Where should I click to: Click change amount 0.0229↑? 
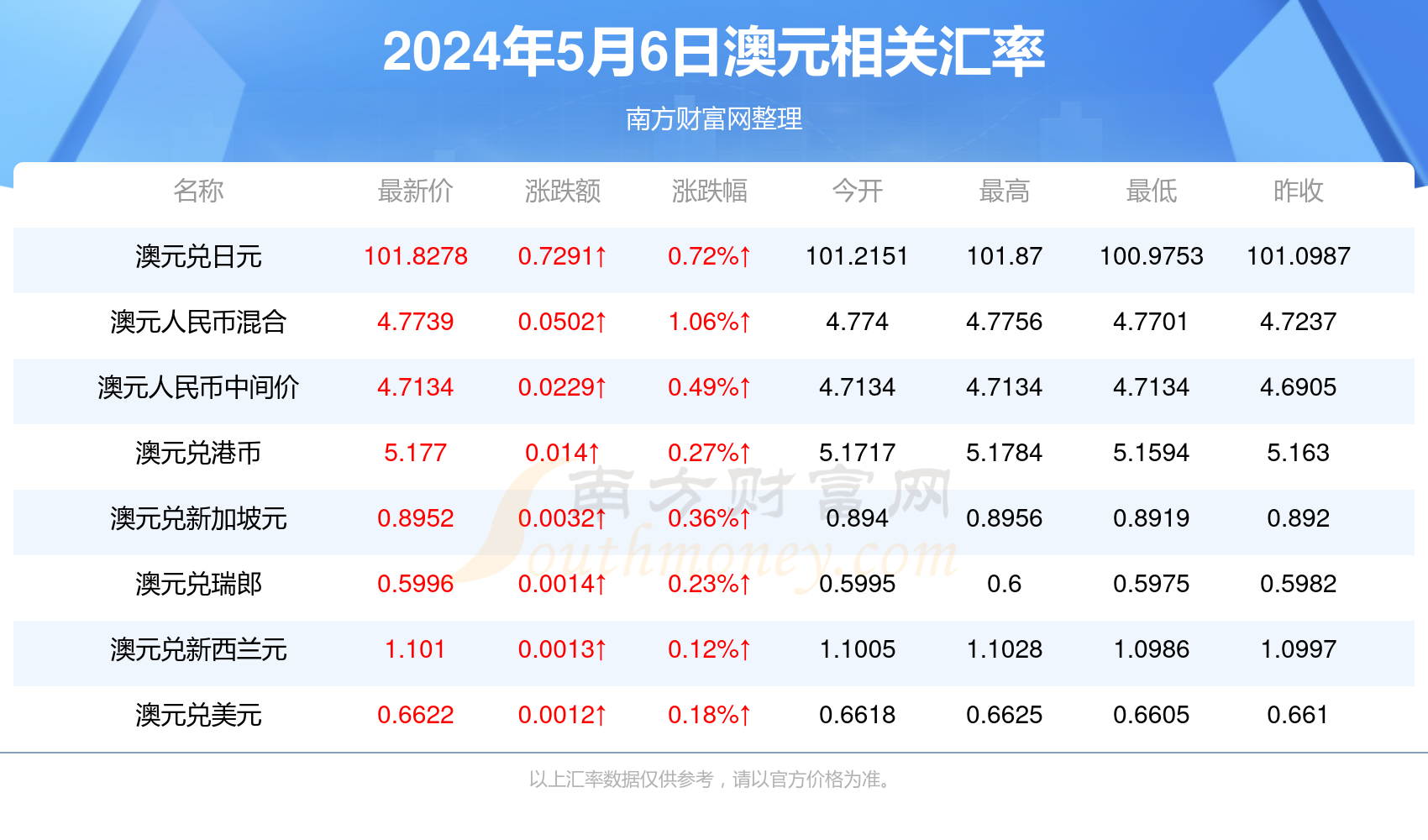coord(562,387)
